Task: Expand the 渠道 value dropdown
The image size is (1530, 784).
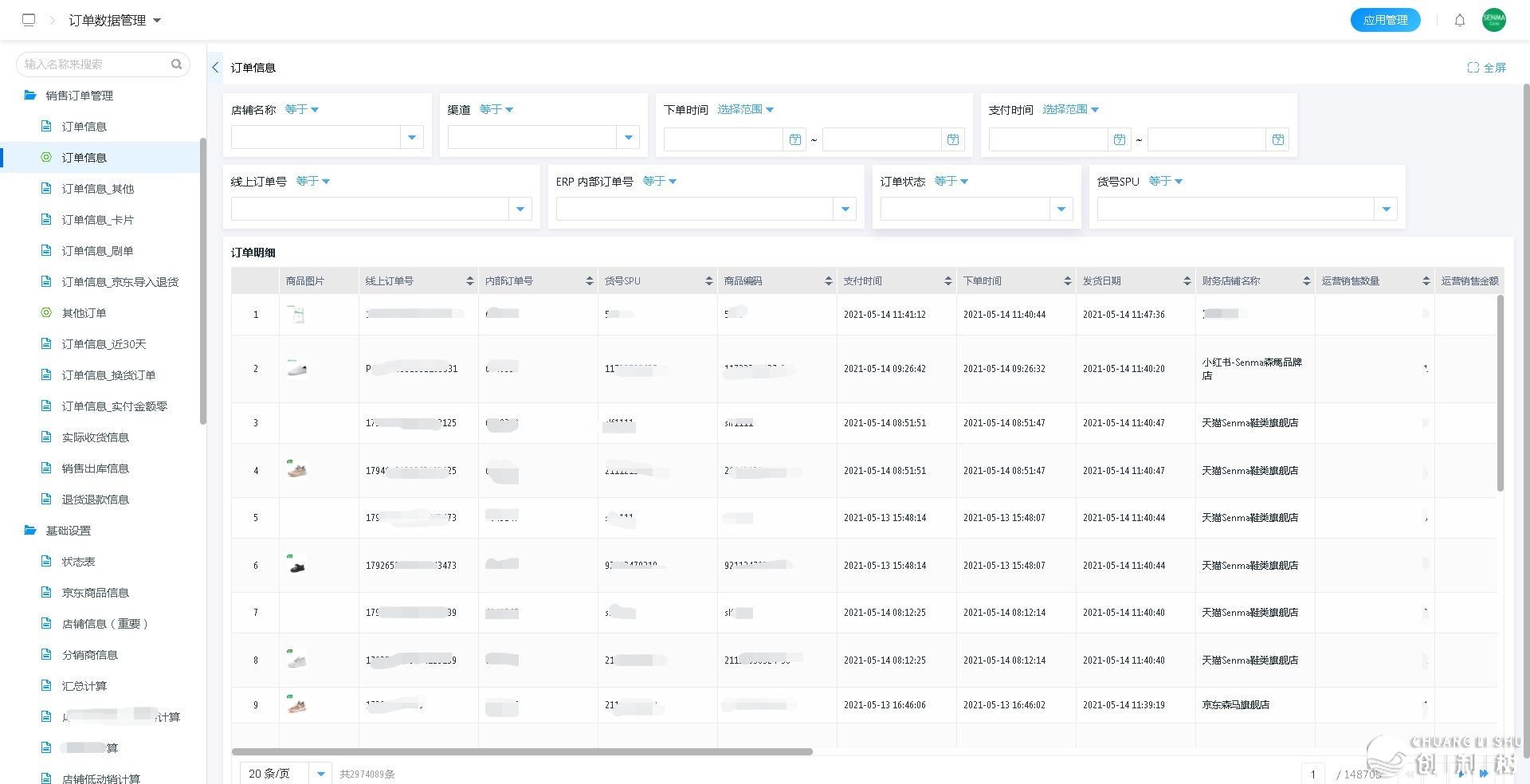Action: [629, 138]
